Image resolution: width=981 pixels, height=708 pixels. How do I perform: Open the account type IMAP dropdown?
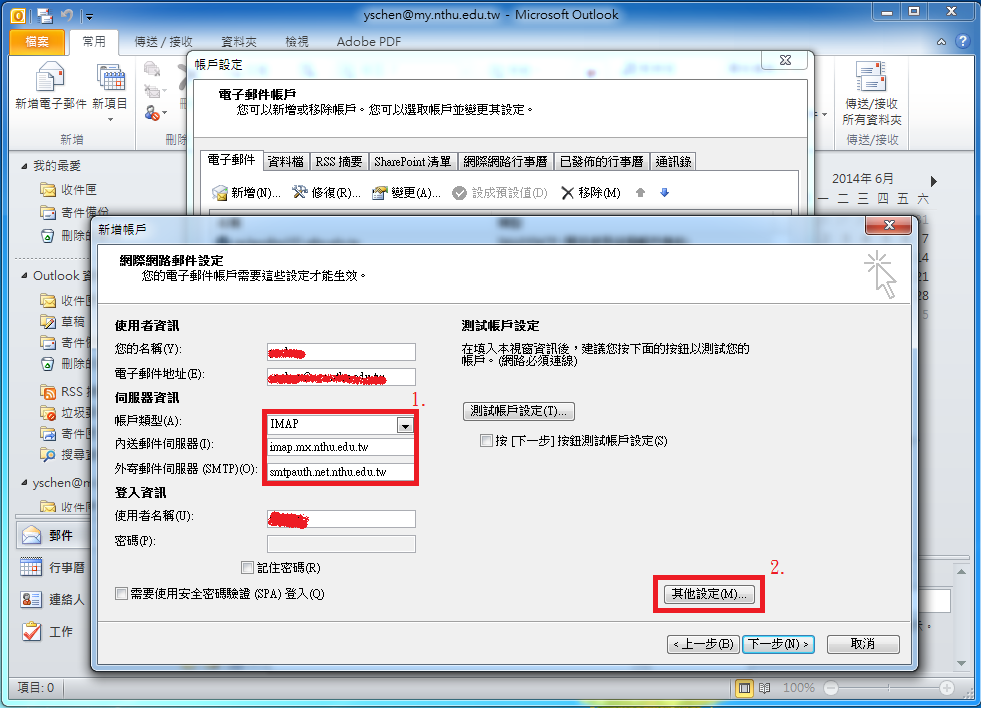[405, 425]
